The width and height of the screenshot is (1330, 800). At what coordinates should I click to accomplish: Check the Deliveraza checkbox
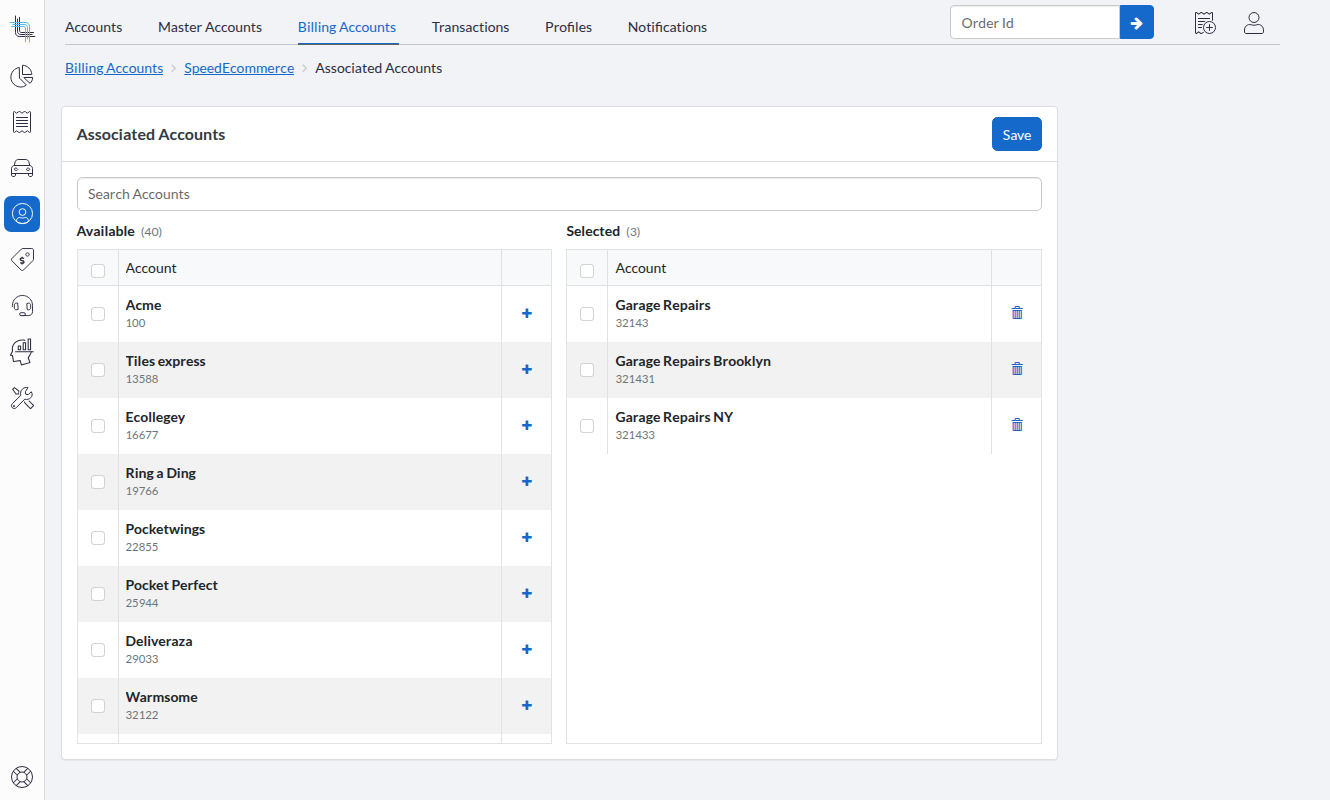pyautogui.click(x=98, y=650)
